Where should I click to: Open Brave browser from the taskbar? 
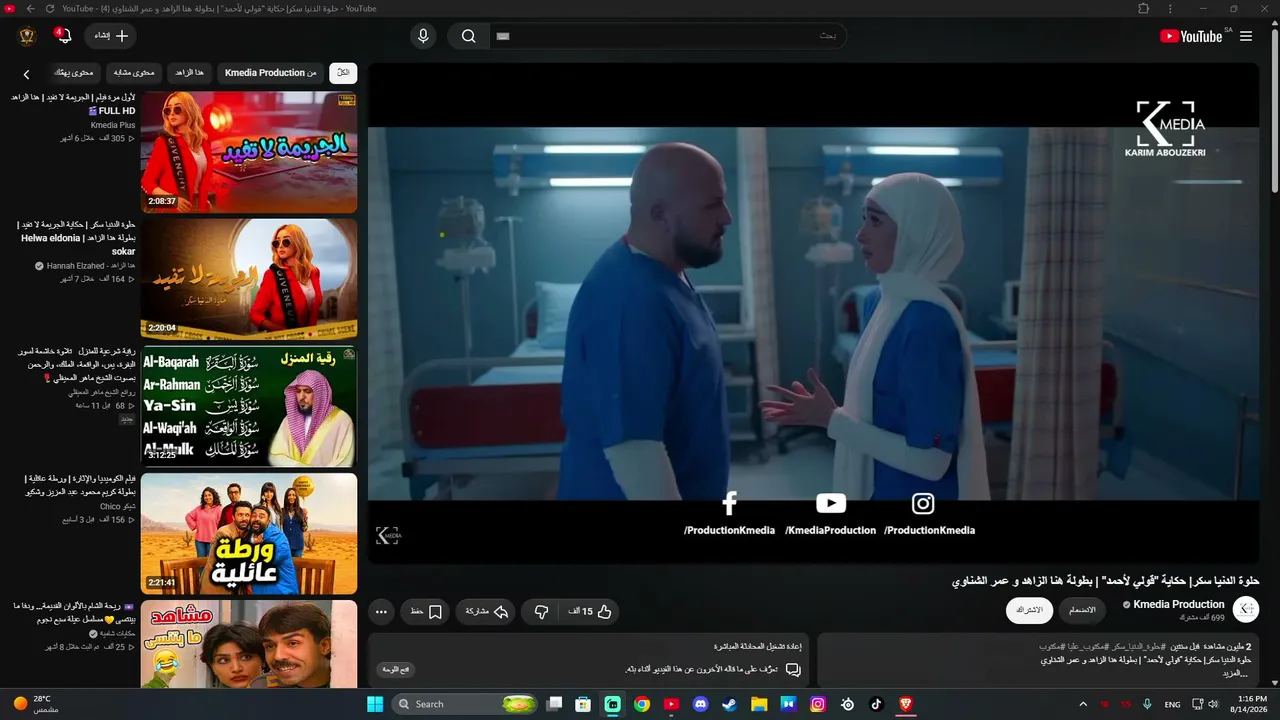click(x=906, y=704)
